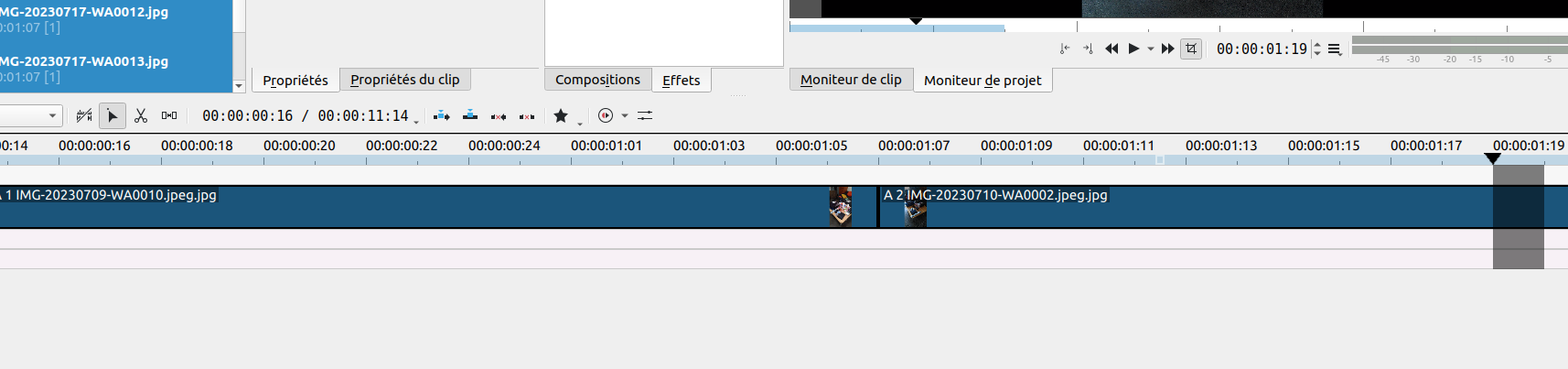1568x369 pixels.
Task: Switch to the Effets tab
Action: pos(682,80)
